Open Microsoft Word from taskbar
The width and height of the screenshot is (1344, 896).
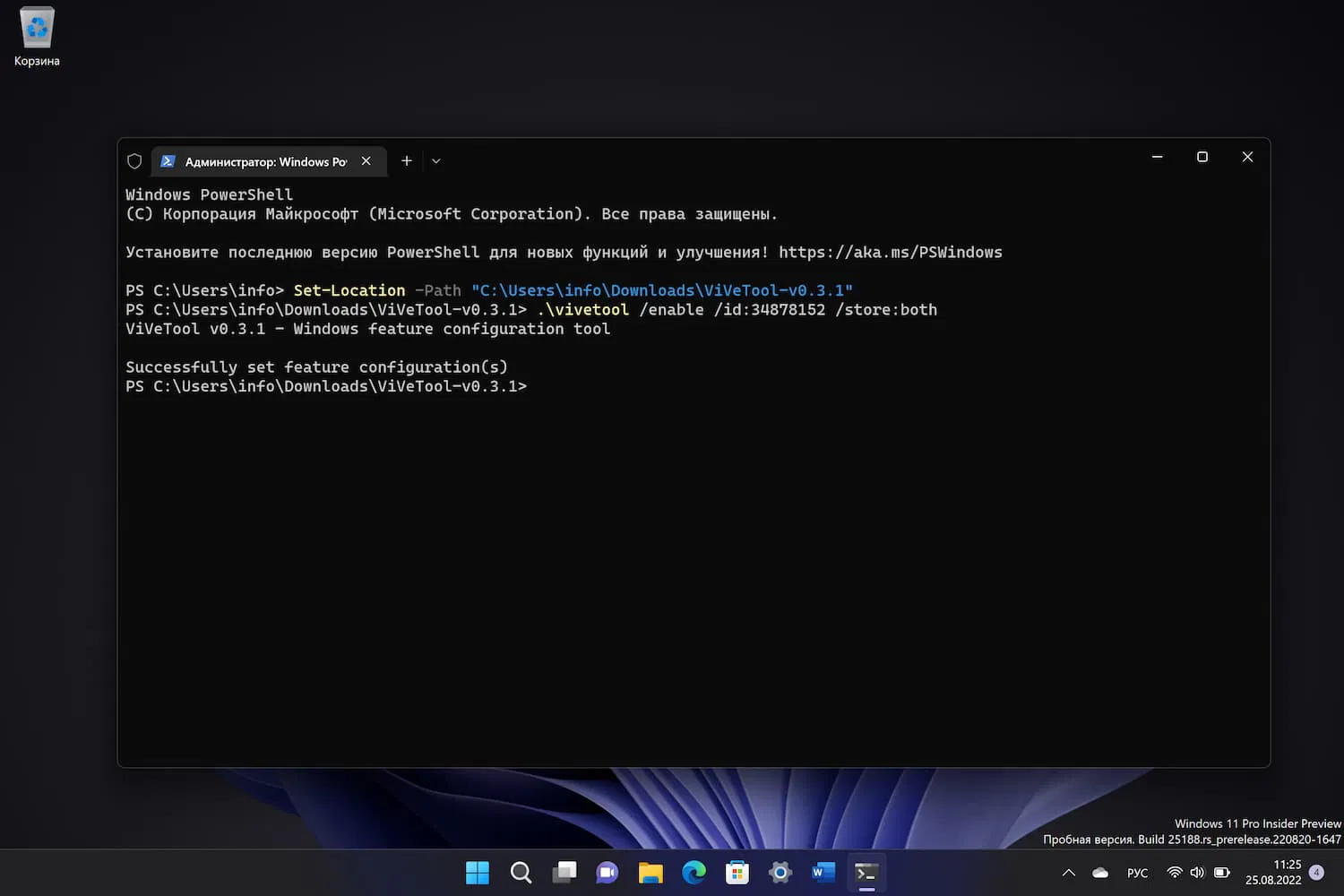823,873
